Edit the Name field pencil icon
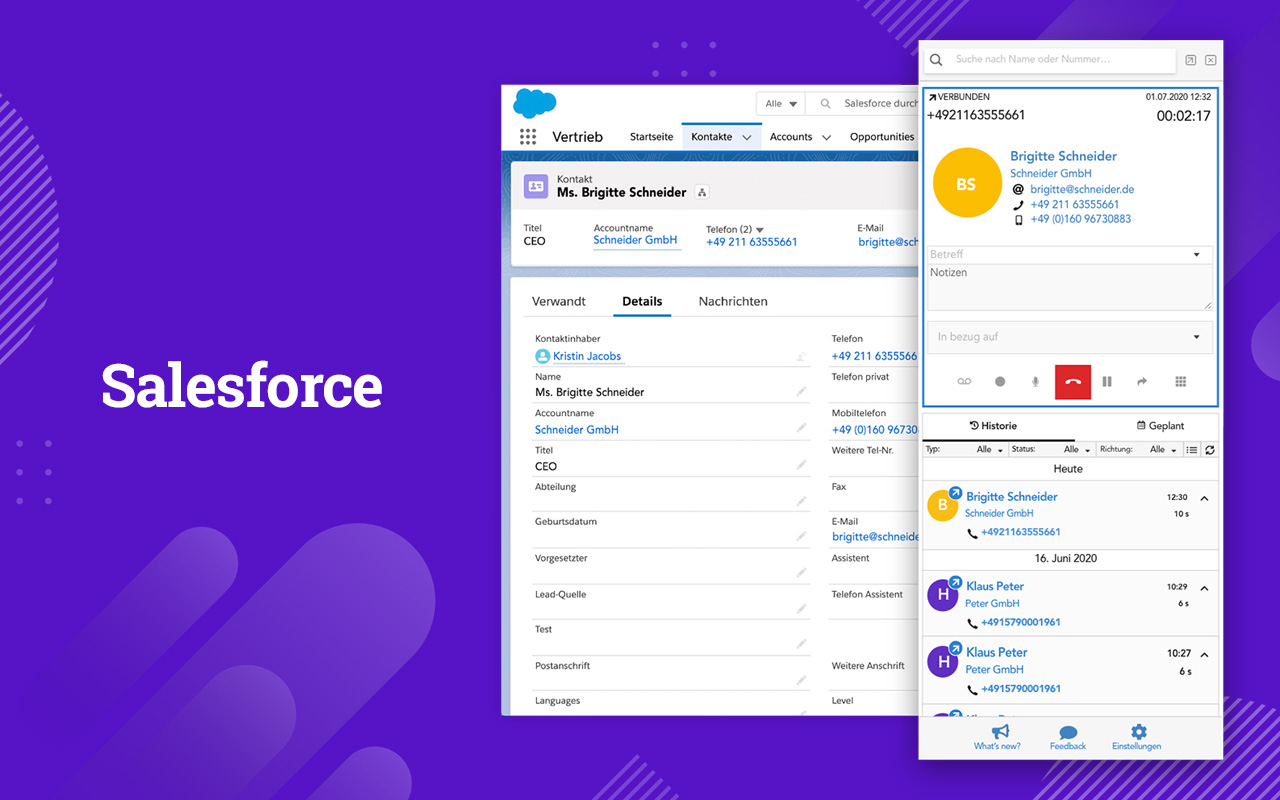 [x=801, y=392]
